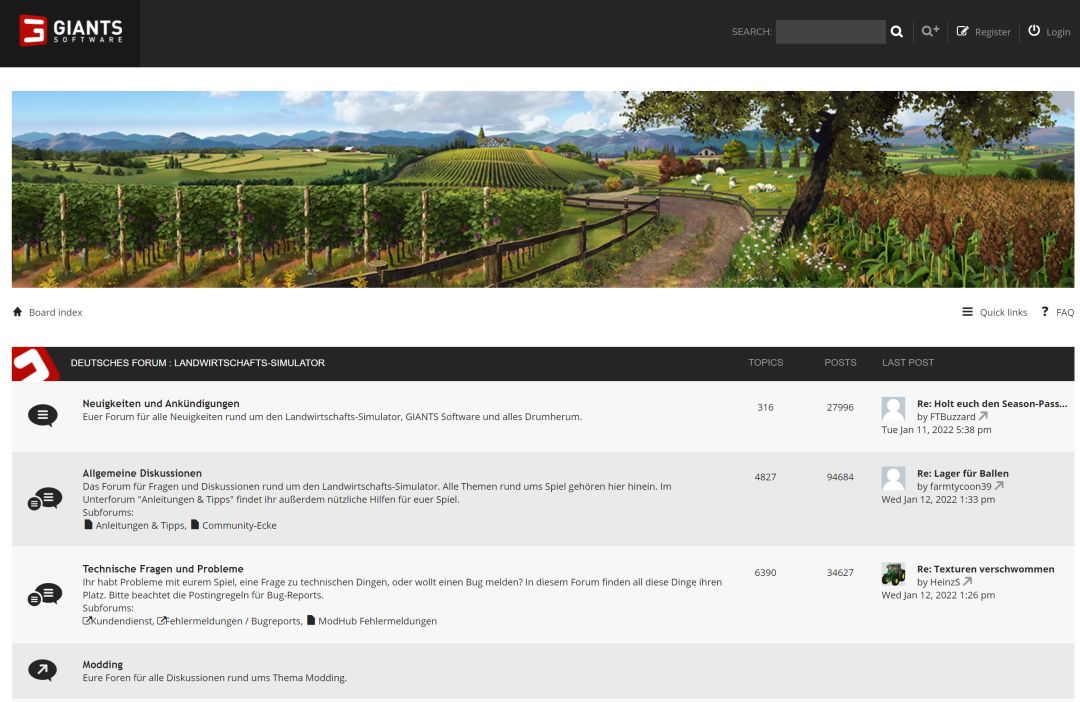Image resolution: width=1080 pixels, height=702 pixels.
Task: Open the Quick links dropdown menu
Action: click(x=994, y=312)
